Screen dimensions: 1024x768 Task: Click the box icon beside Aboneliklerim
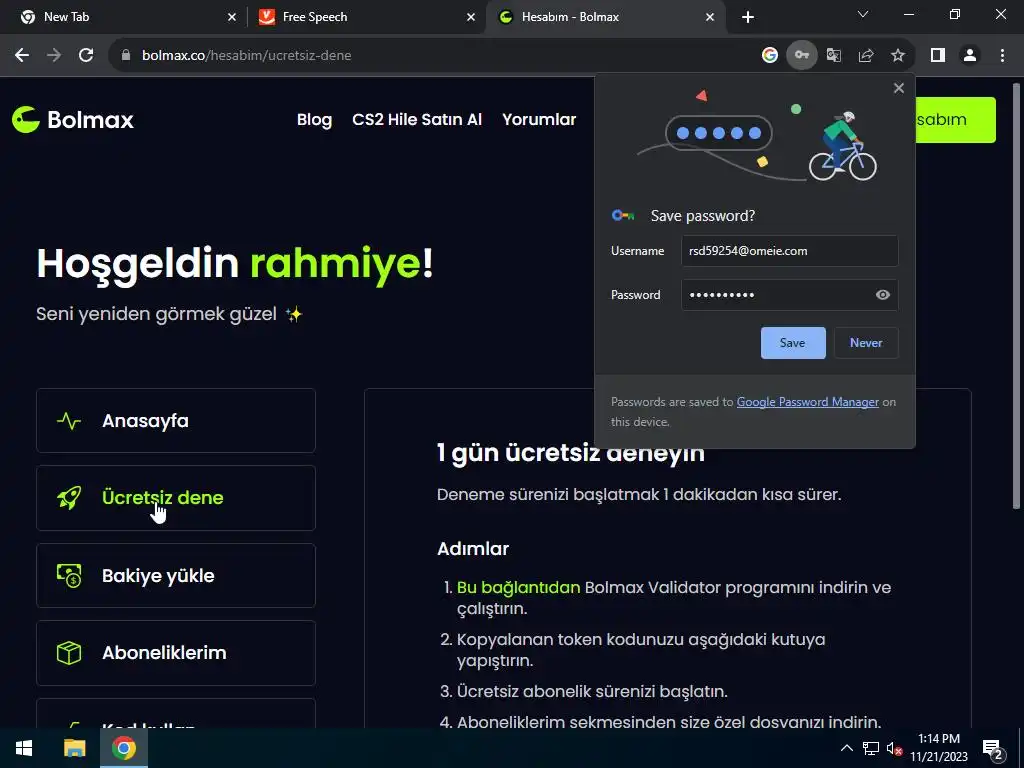point(69,653)
